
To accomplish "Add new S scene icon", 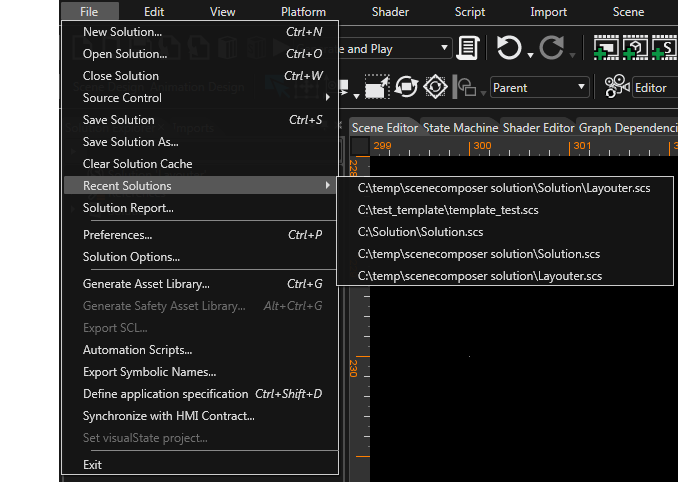I will tap(664, 48).
